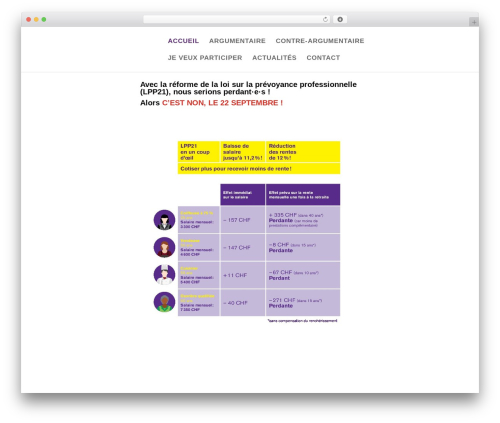Click the third profile cell, beside the chef avatar
The image size is (500, 423).
coord(199,275)
